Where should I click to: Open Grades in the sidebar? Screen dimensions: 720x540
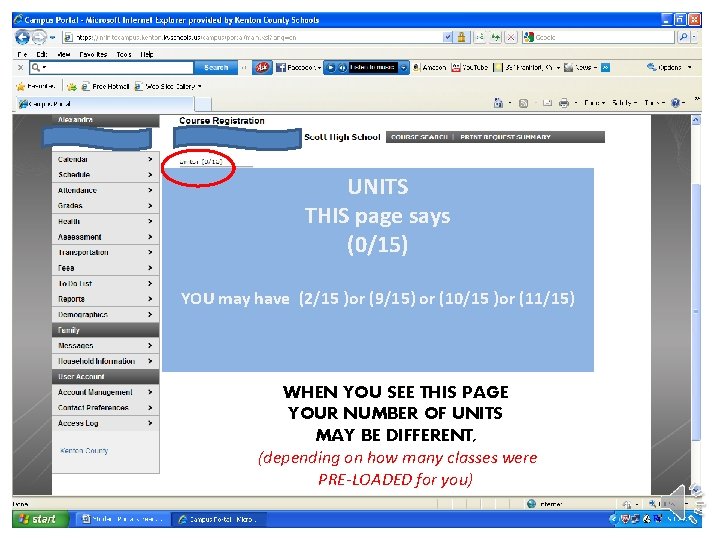(106, 206)
